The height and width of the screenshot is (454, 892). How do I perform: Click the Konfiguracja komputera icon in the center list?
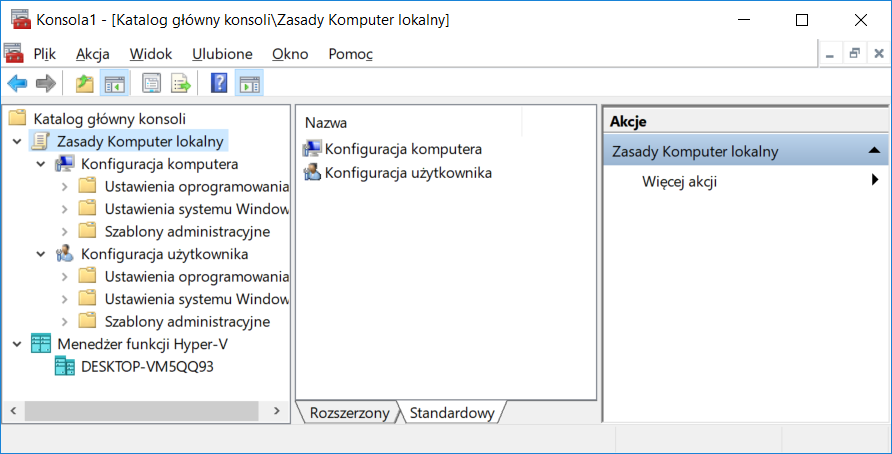point(312,149)
